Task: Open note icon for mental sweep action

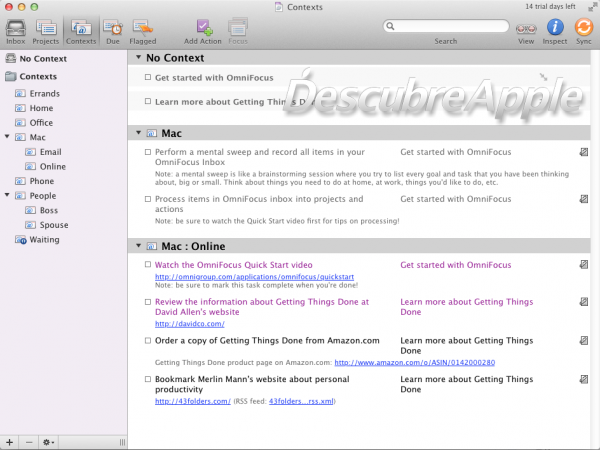Action: click(x=584, y=152)
